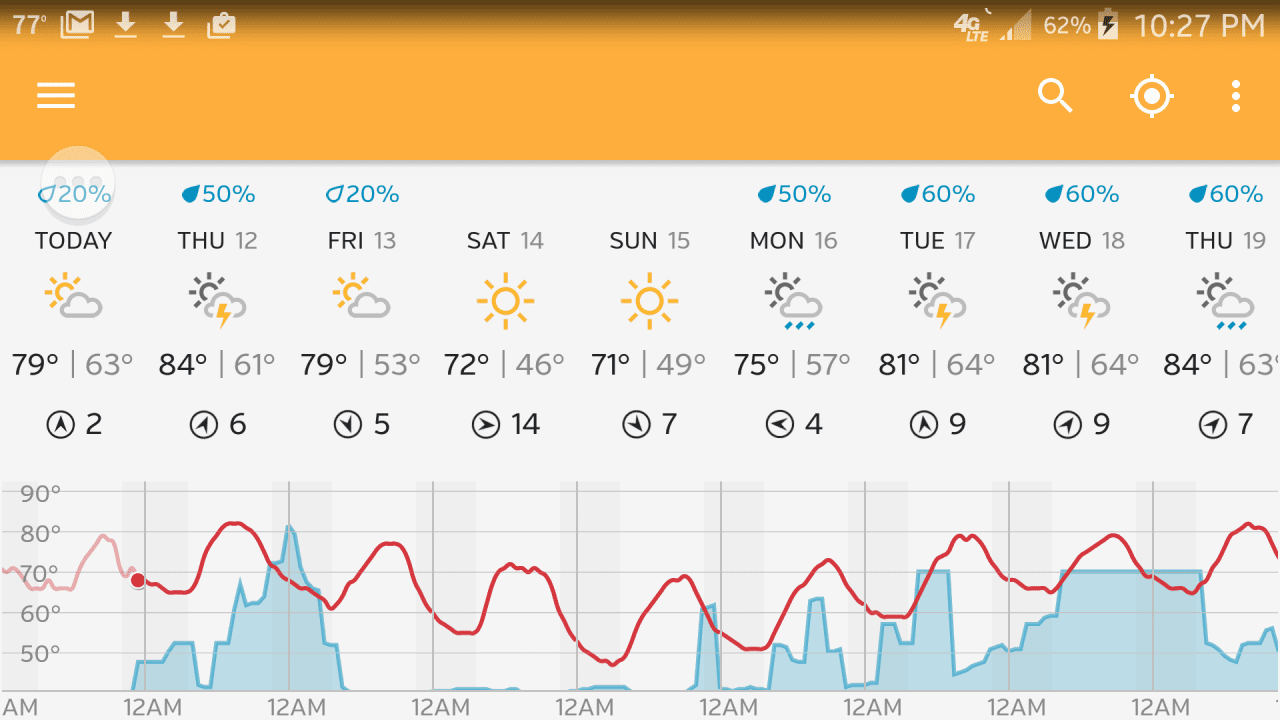Open the three-dot overflow menu
The height and width of the screenshot is (720, 1280).
pyautogui.click(x=1236, y=96)
